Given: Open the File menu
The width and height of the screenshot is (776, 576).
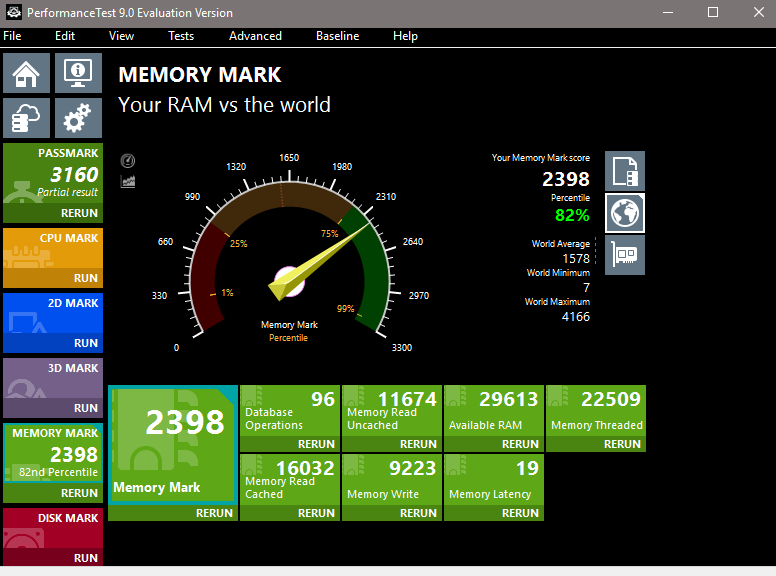Looking at the screenshot, I should [12, 36].
